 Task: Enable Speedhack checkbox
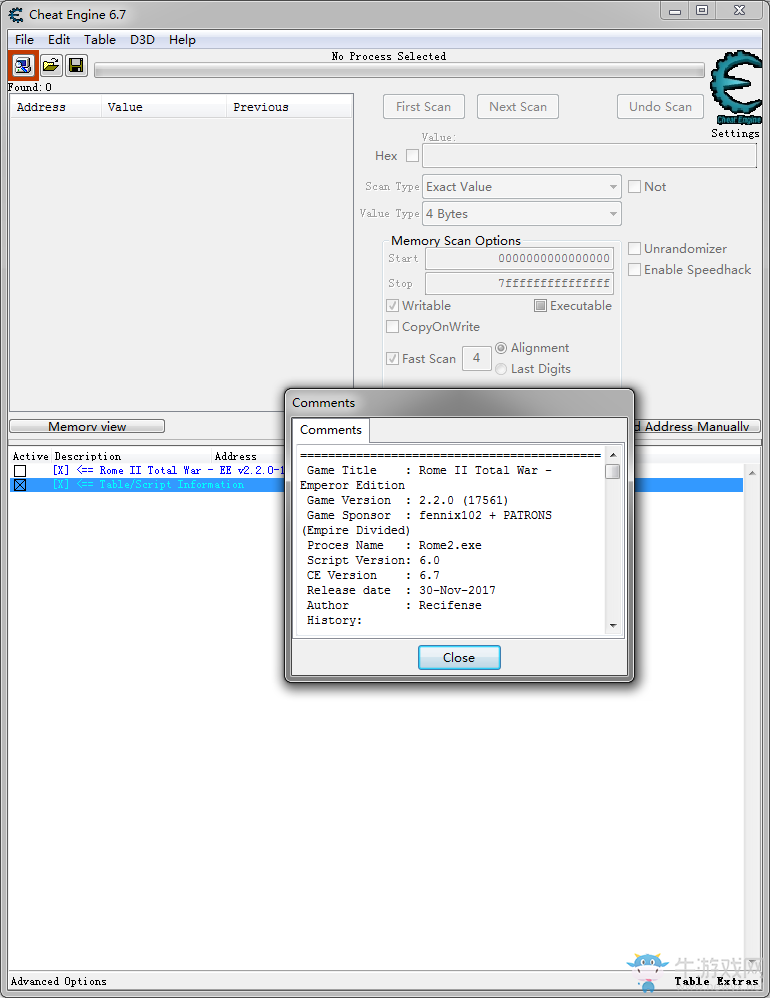point(634,269)
